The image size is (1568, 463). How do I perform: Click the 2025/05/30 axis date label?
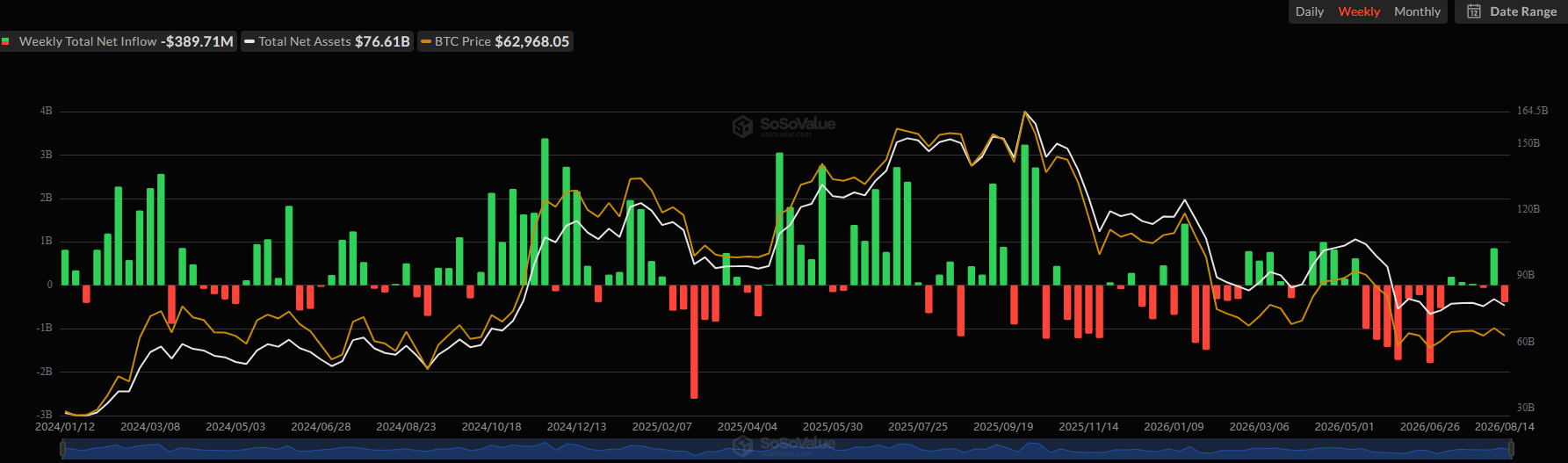pyautogui.click(x=832, y=427)
